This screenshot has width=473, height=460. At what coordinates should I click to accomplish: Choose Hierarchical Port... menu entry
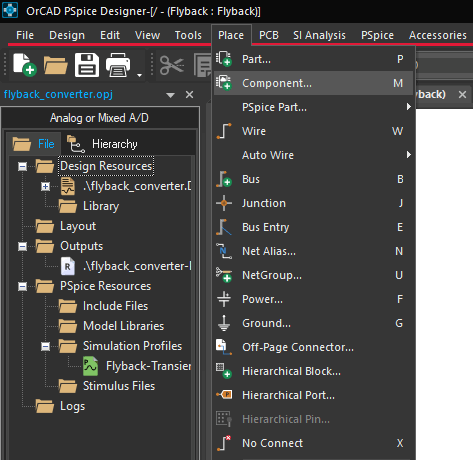click(x=313, y=395)
